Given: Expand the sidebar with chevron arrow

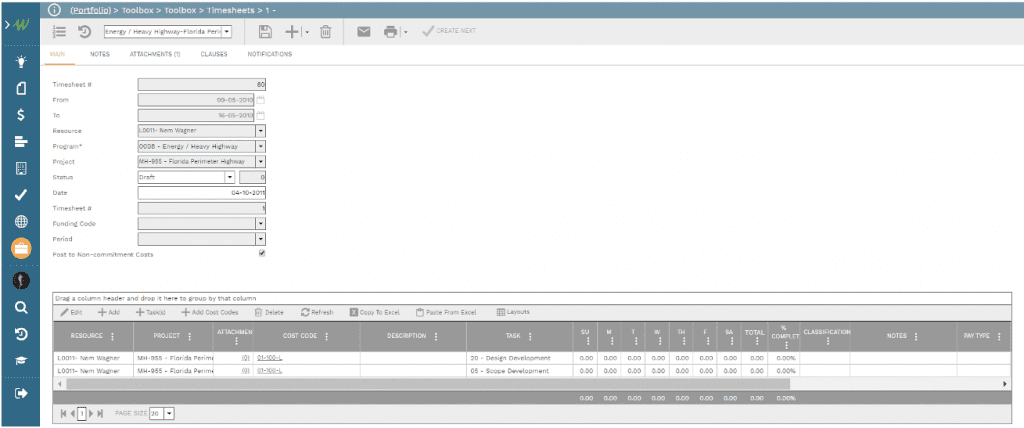Looking at the screenshot, I should pos(7,25).
